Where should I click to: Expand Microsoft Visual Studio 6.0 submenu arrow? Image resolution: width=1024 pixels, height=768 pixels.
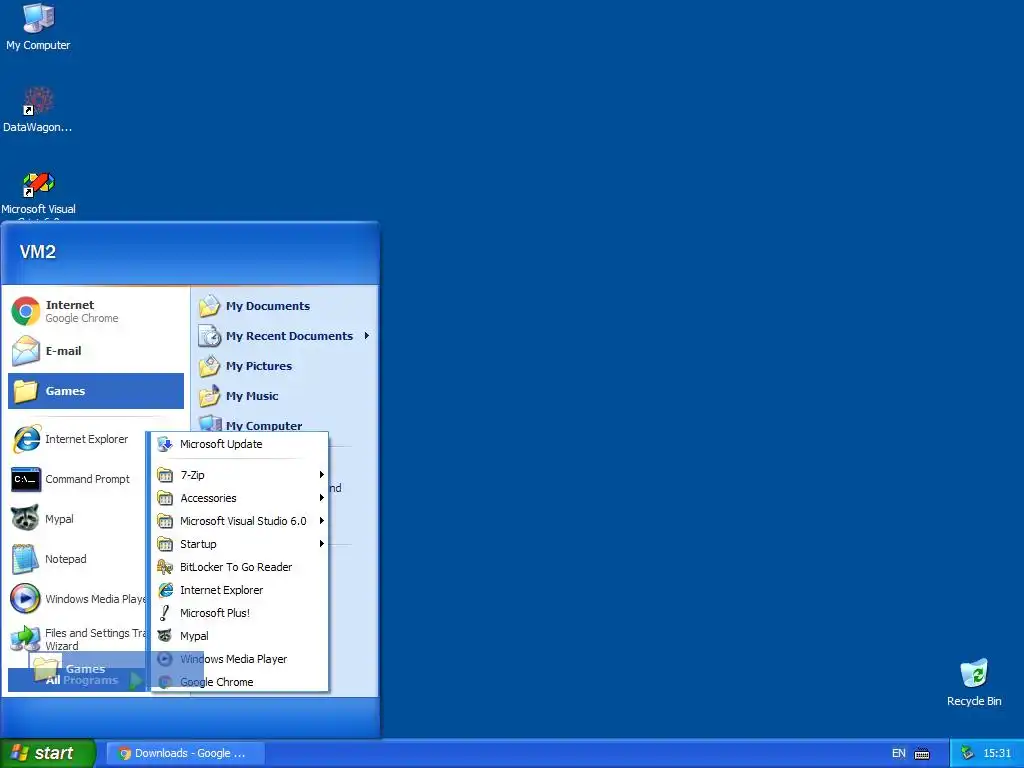pos(321,520)
